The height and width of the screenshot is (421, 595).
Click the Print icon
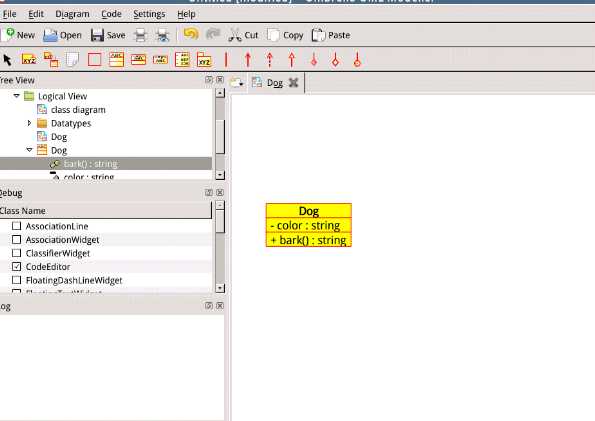pyautogui.click(x=140, y=35)
